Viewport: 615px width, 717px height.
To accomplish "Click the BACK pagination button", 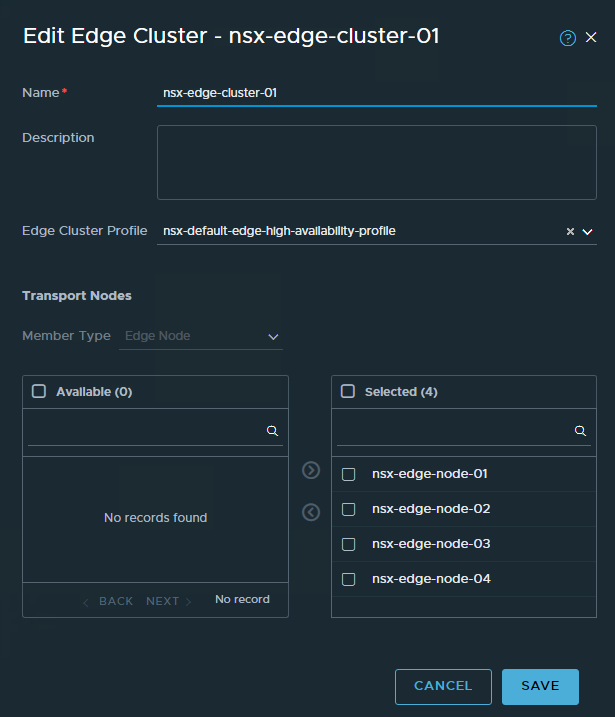I will tap(108, 601).
